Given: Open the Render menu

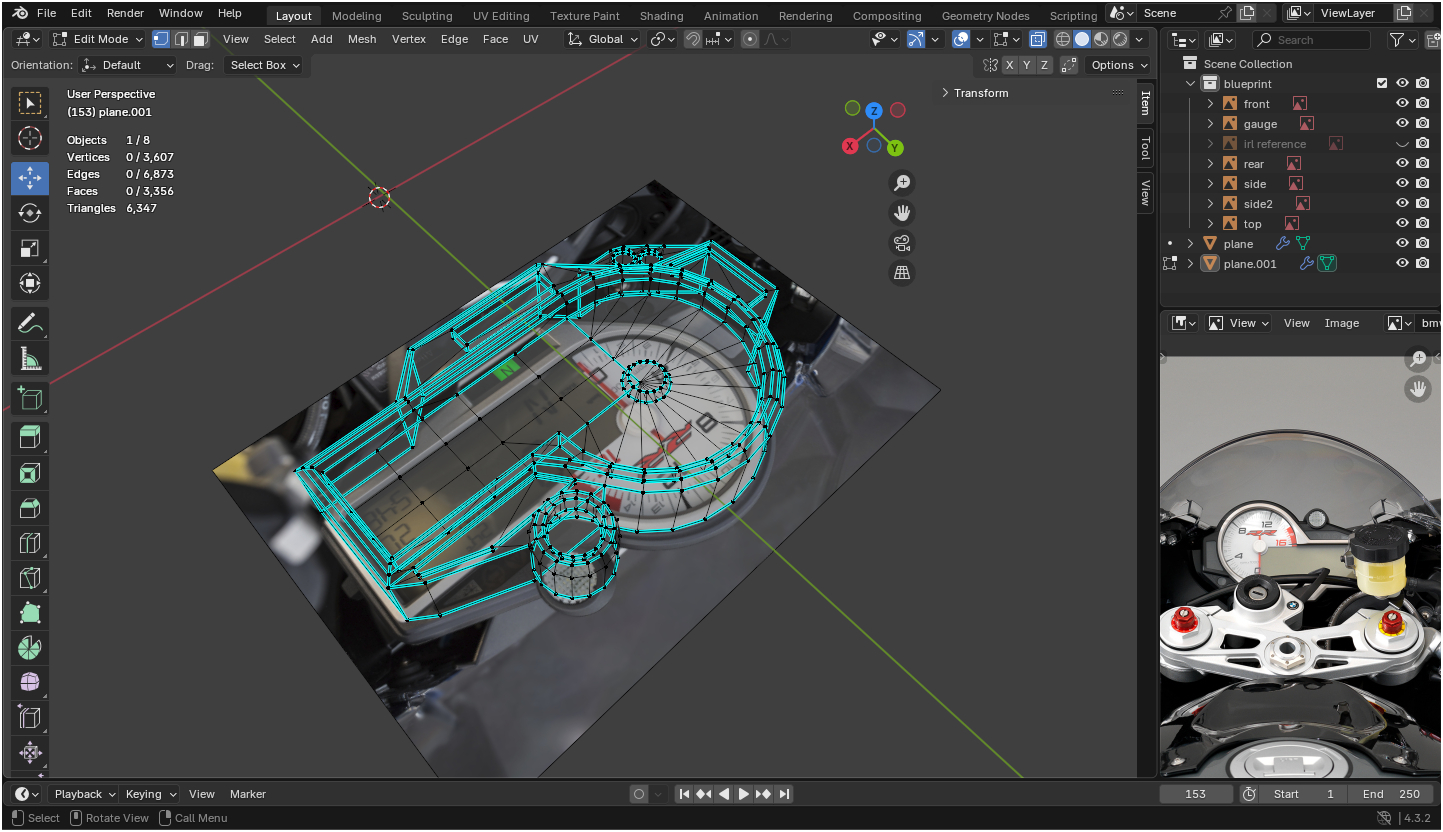Looking at the screenshot, I should (126, 13).
